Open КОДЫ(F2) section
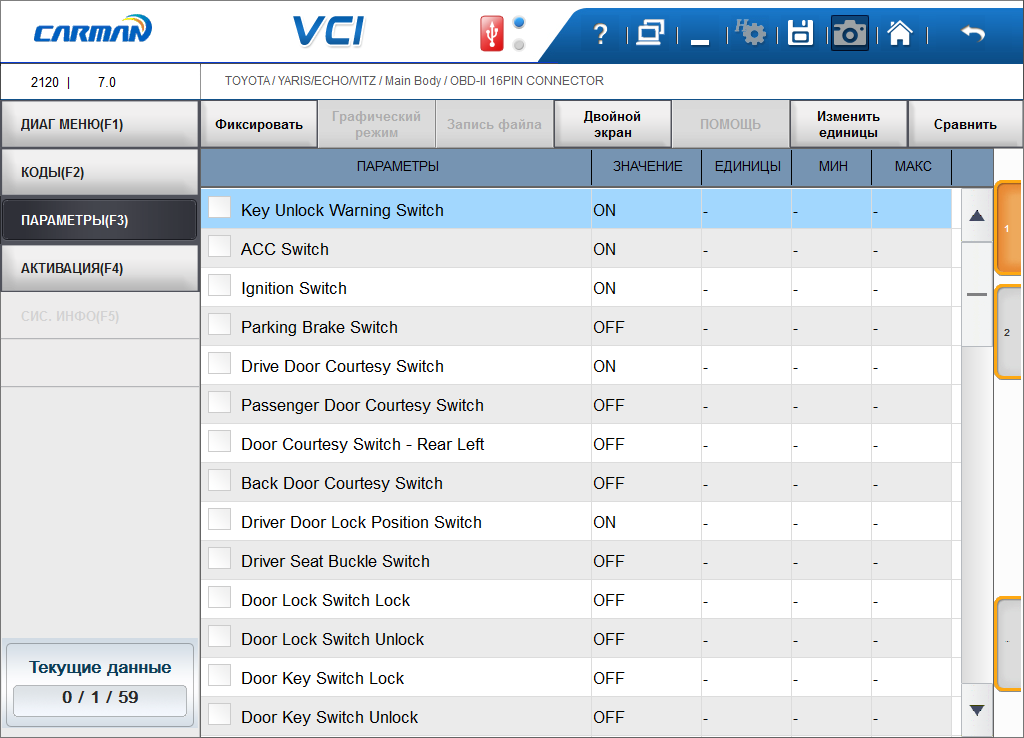 pos(99,172)
